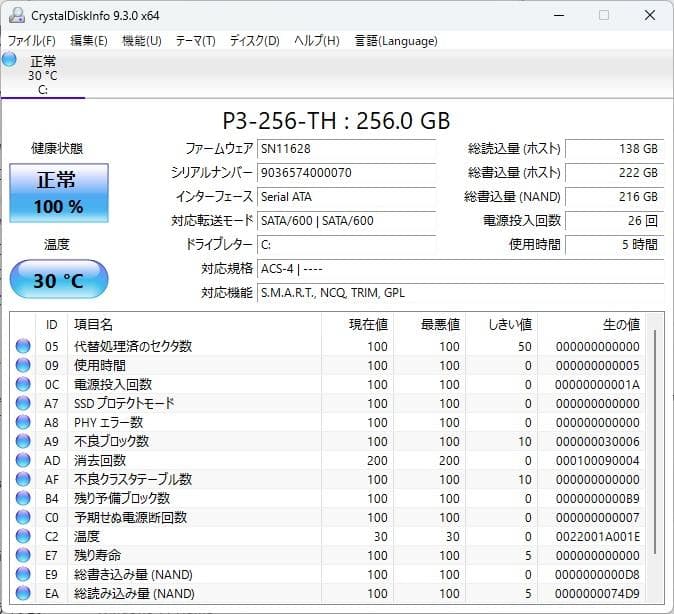Click the status orb for attribute E7

point(23,555)
